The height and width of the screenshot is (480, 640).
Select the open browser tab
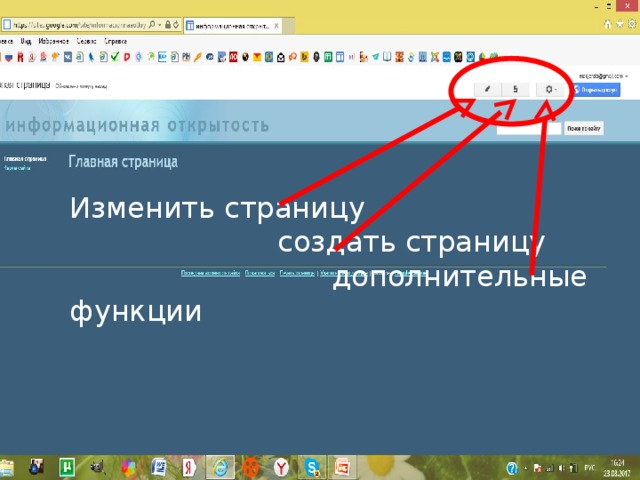point(232,26)
